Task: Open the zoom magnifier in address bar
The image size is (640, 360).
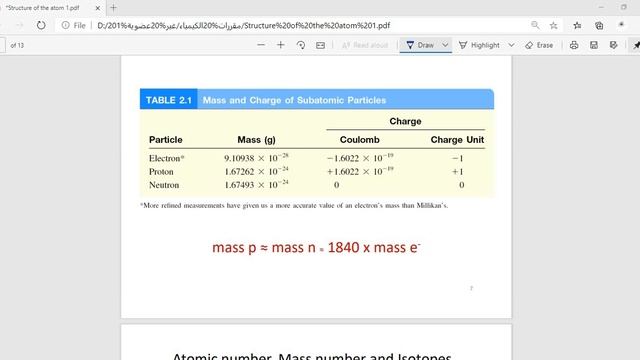Action: 535,25
